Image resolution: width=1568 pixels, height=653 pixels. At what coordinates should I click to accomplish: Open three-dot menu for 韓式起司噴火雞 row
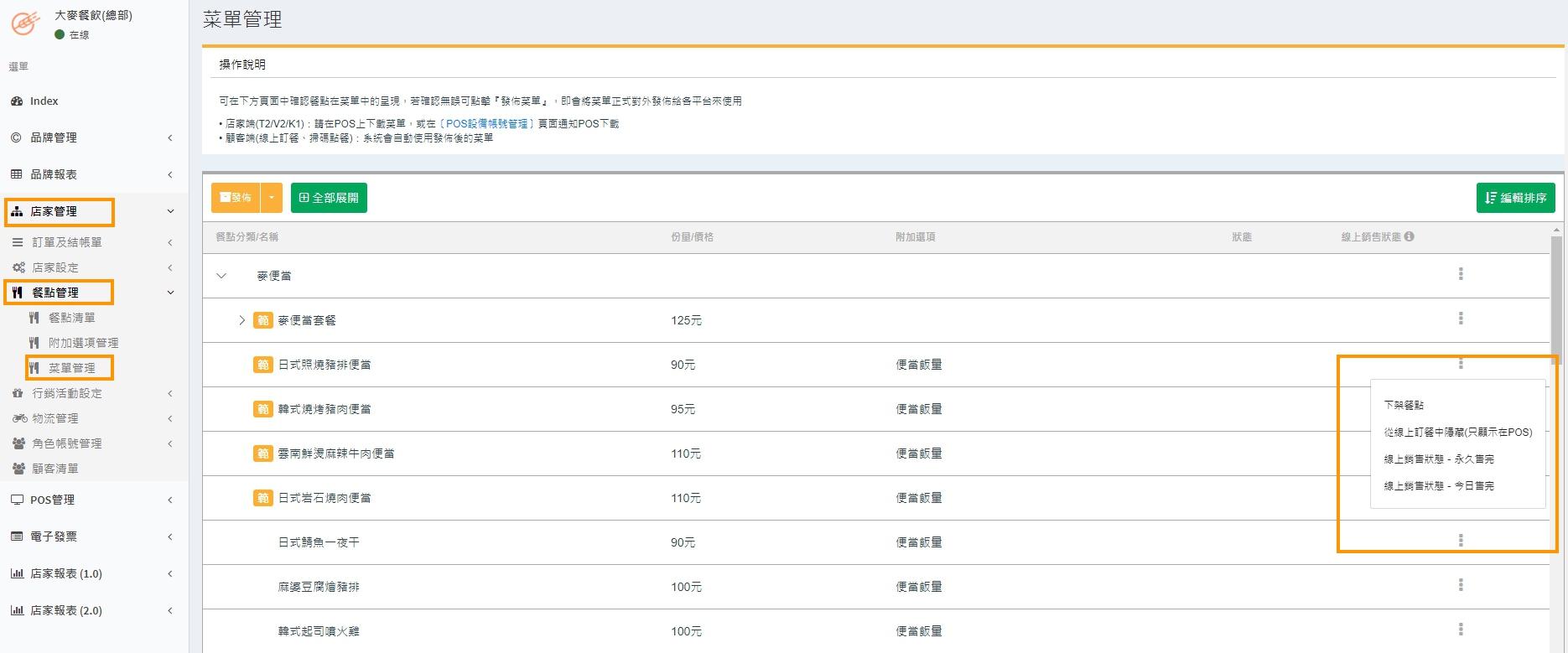pos(1460,630)
